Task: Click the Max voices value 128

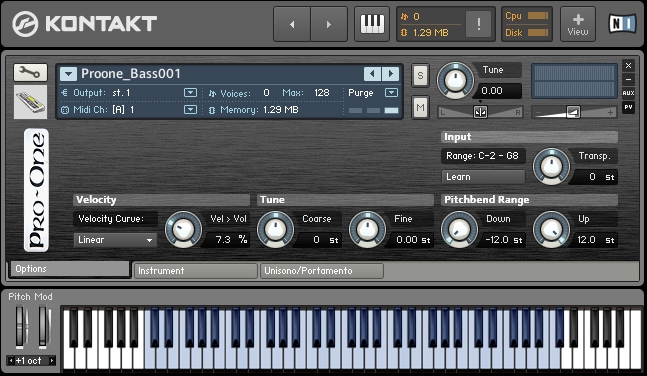Action: tap(321, 93)
